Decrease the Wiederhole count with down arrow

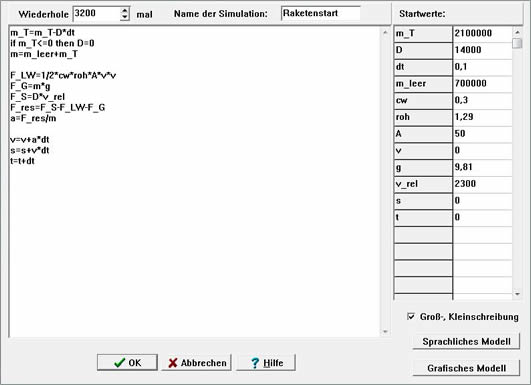(x=125, y=17)
